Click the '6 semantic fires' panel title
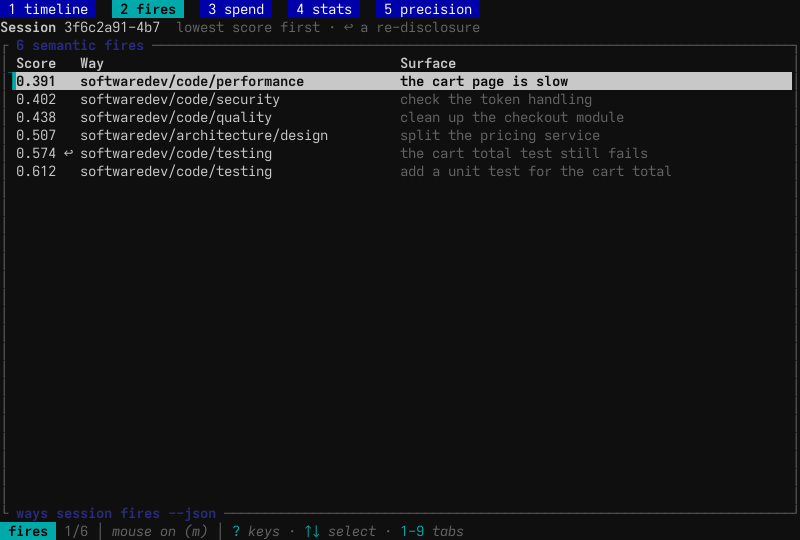Screen dimensions: 800x540 (x=80, y=45)
